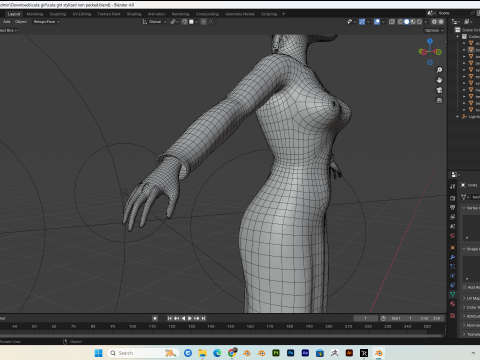Click the zoom magnifier viewport icon
The width and height of the screenshot is (480, 360).
(x=439, y=70)
